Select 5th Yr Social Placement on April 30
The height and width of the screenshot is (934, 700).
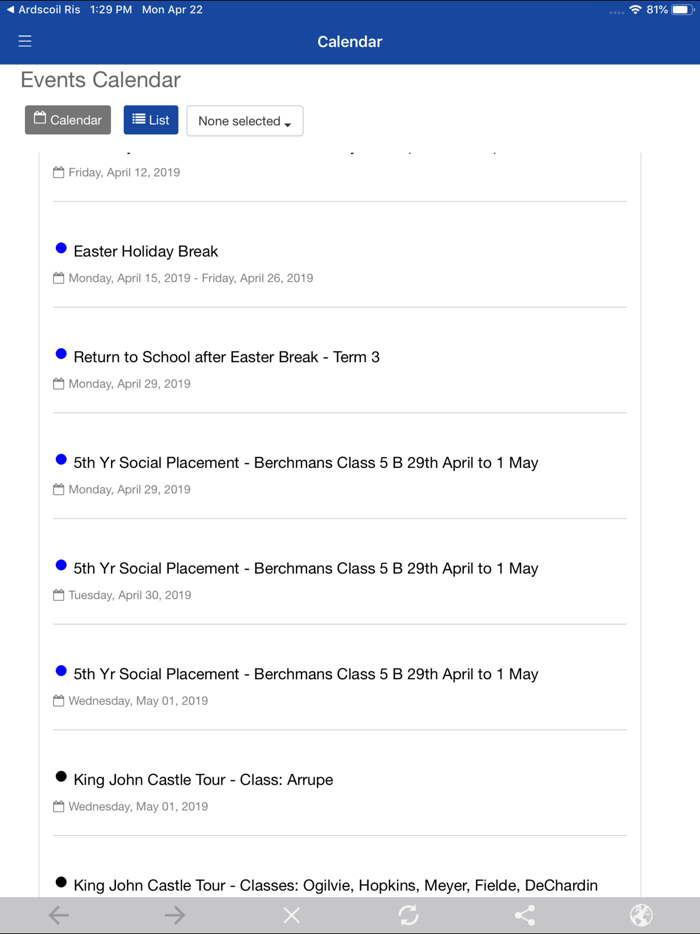tap(305, 568)
